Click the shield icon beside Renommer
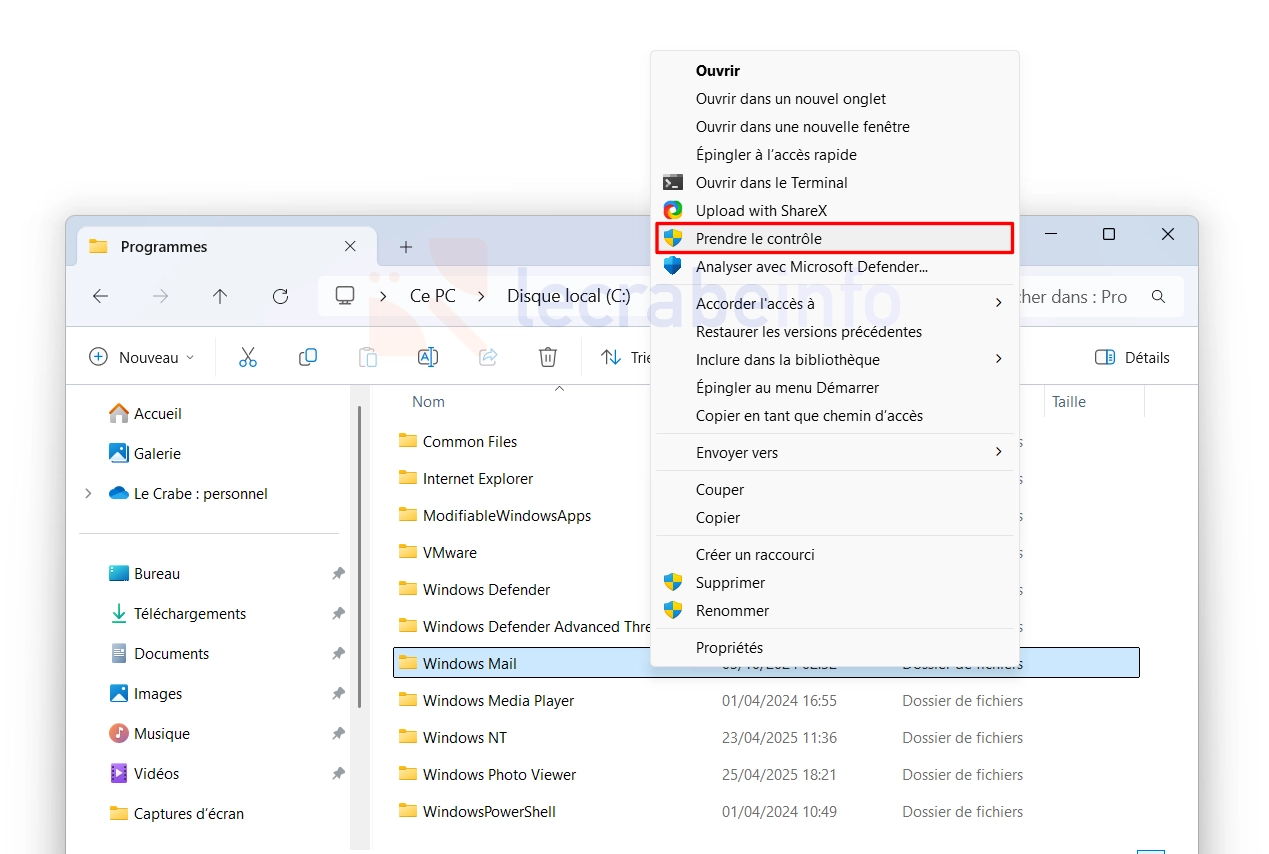 coord(673,611)
